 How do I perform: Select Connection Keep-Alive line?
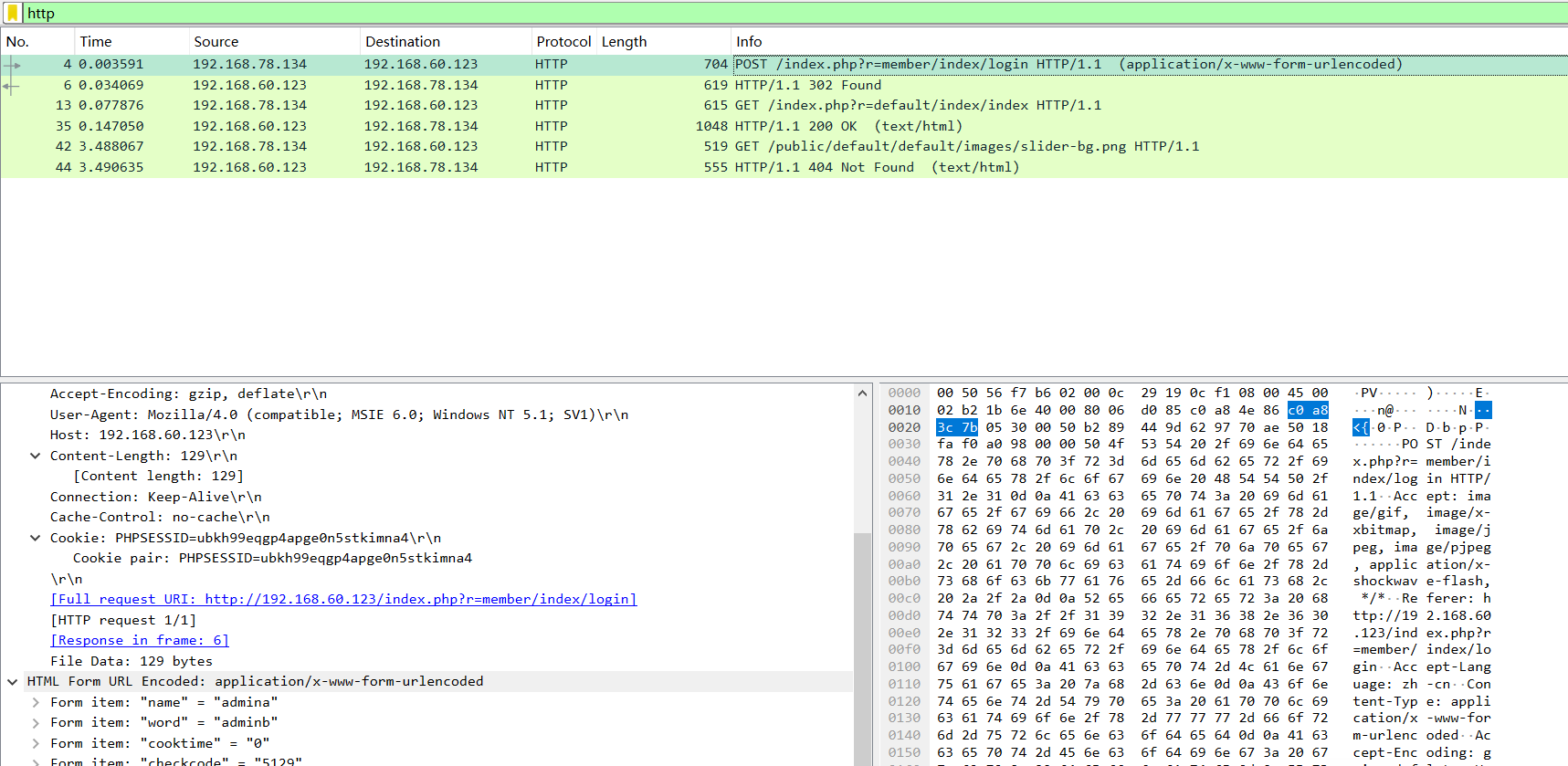[156, 497]
